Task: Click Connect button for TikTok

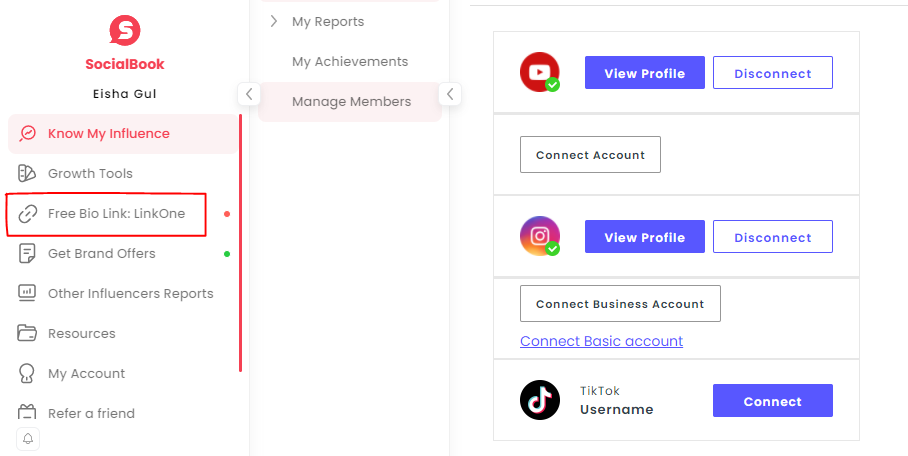Action: click(x=772, y=400)
